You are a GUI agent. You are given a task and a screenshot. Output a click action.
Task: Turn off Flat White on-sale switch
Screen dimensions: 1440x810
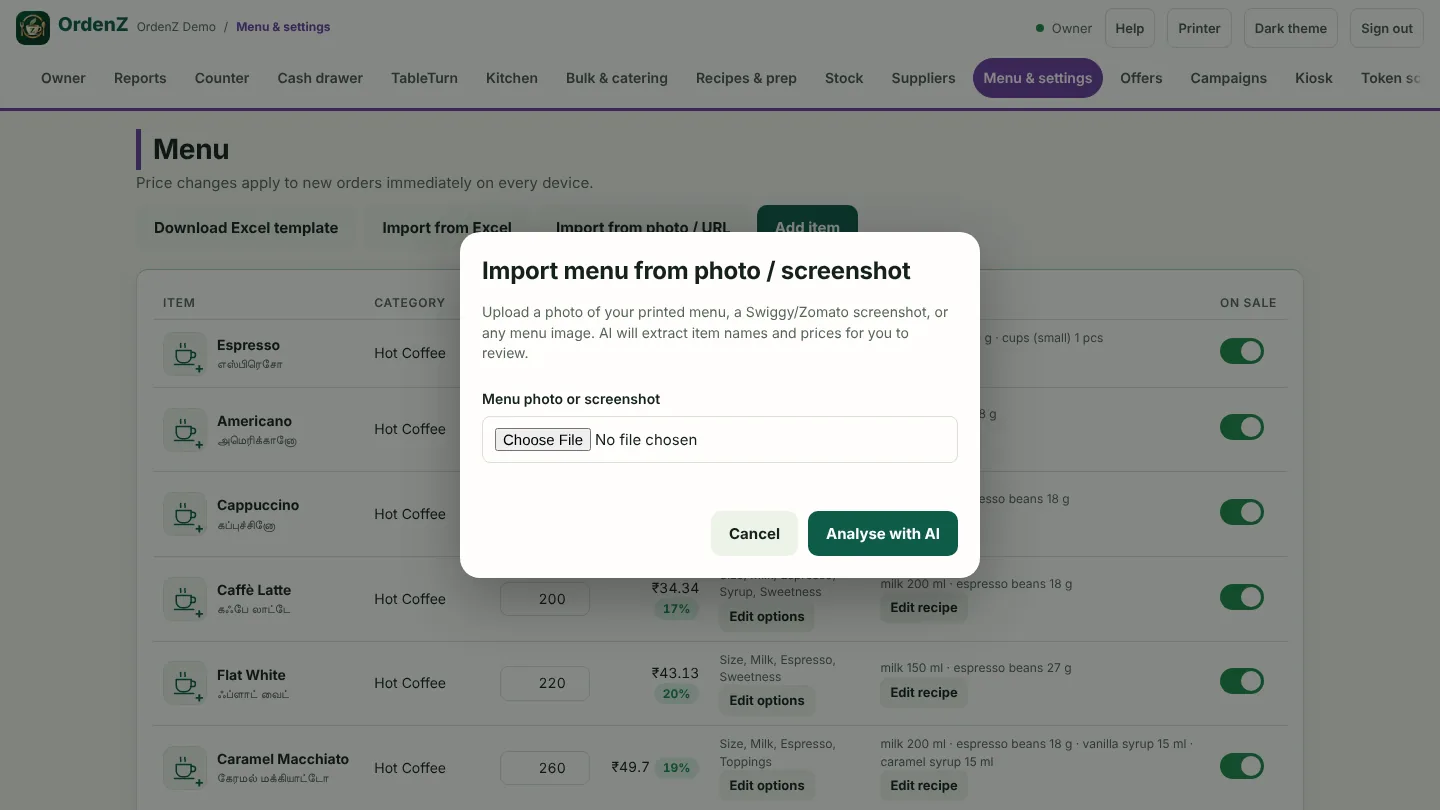(x=1242, y=681)
